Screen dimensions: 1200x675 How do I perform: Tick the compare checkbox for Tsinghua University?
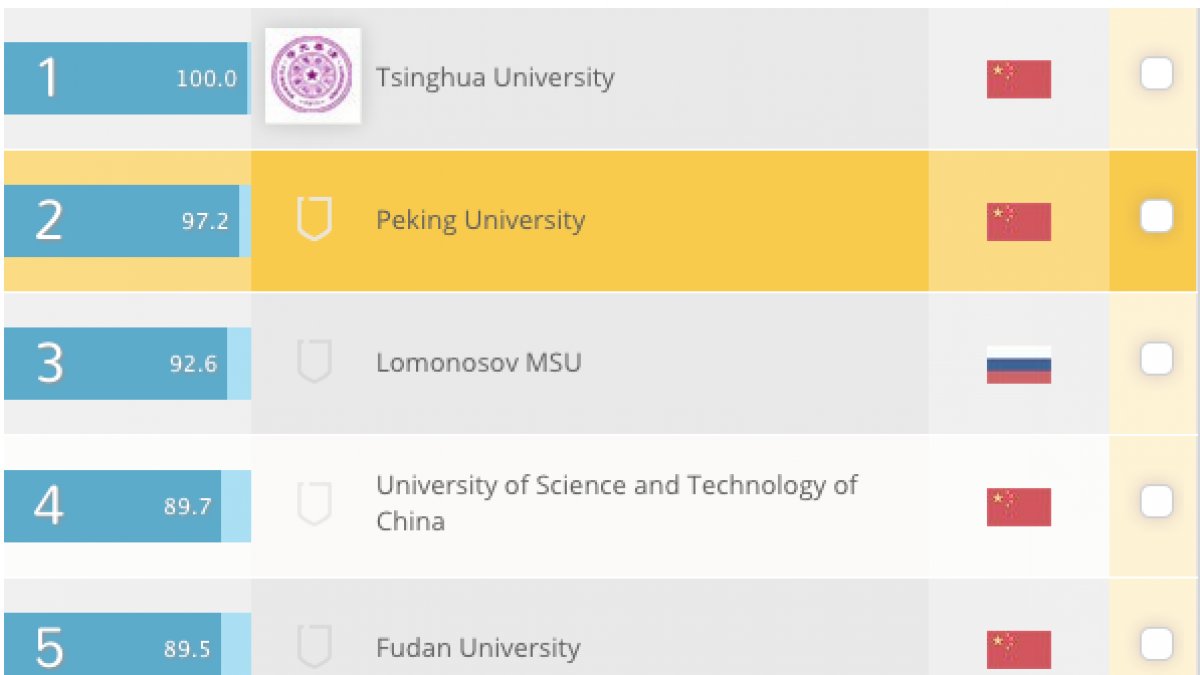click(1156, 74)
